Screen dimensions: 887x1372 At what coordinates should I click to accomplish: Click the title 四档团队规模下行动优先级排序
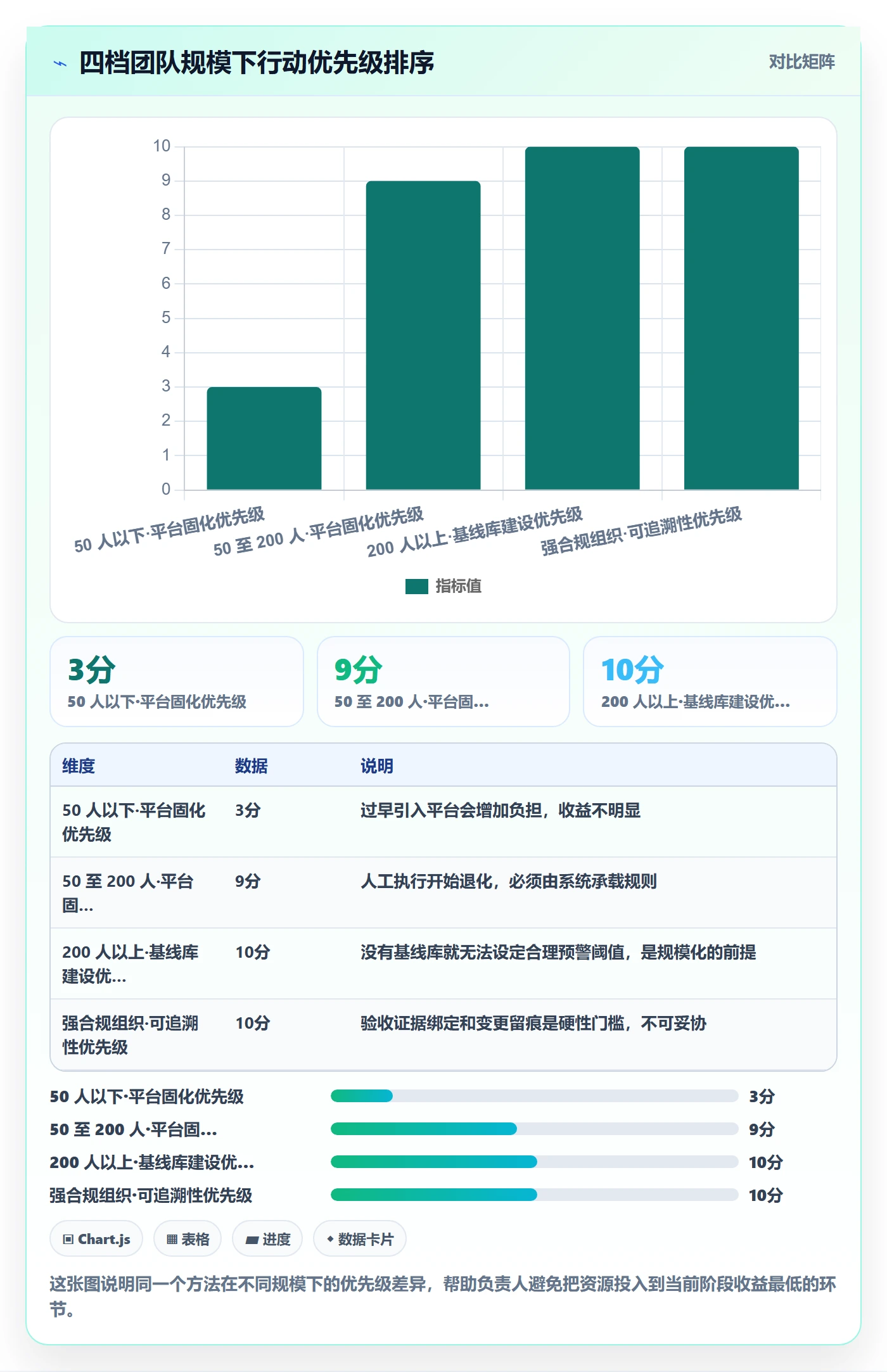257,63
